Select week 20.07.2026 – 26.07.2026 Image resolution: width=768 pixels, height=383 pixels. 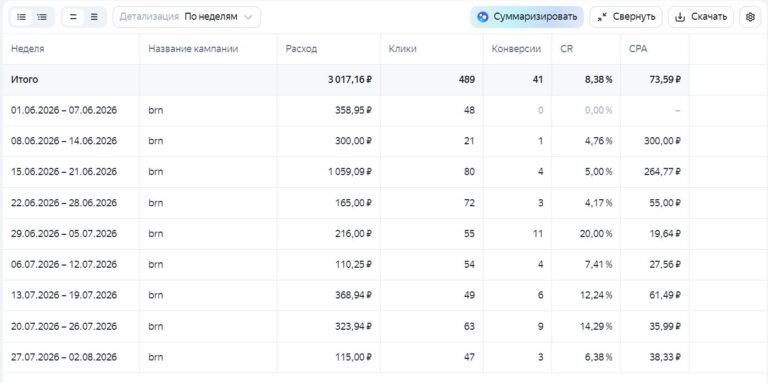tap(64, 326)
